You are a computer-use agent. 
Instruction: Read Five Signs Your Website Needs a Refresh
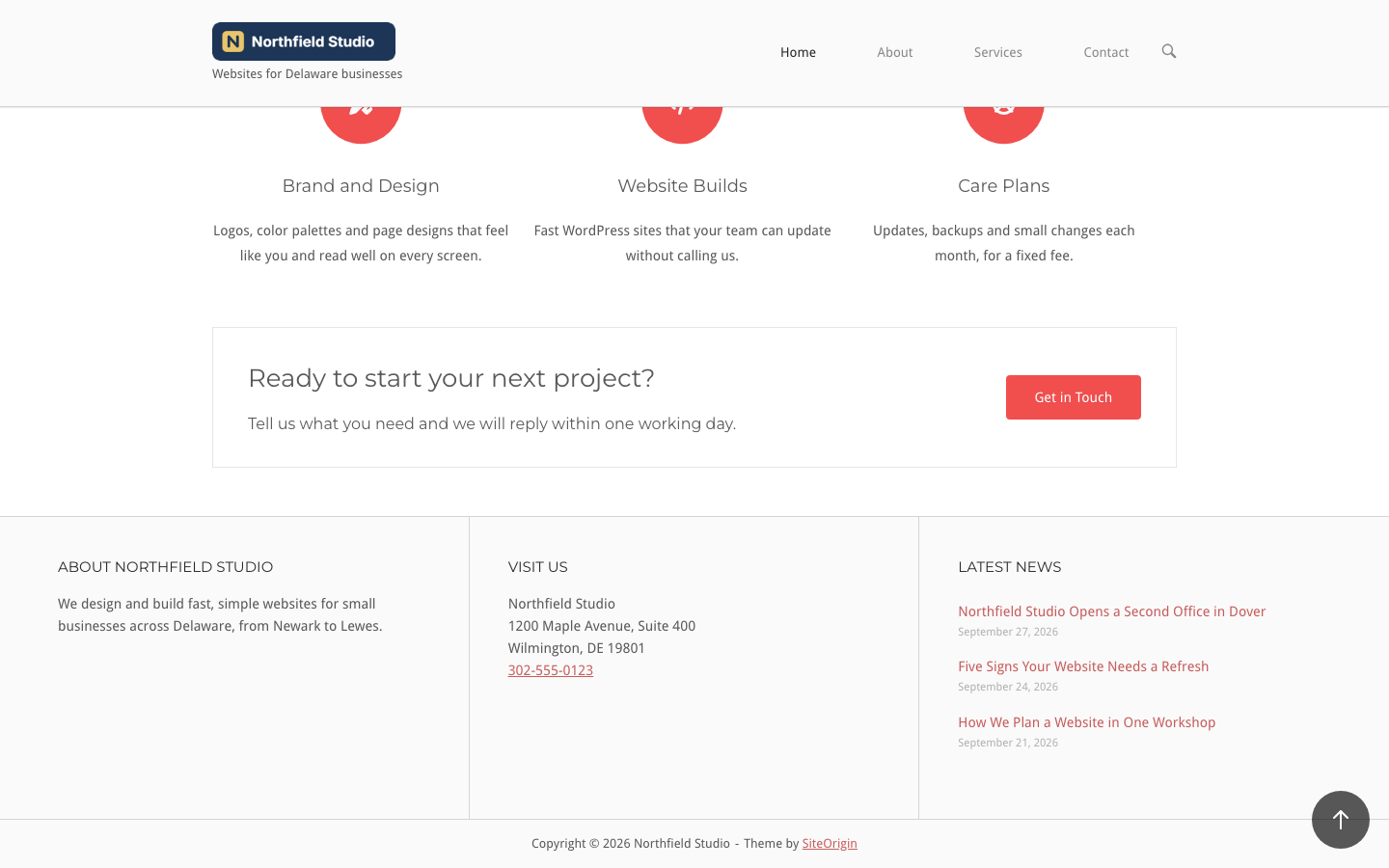click(1083, 666)
